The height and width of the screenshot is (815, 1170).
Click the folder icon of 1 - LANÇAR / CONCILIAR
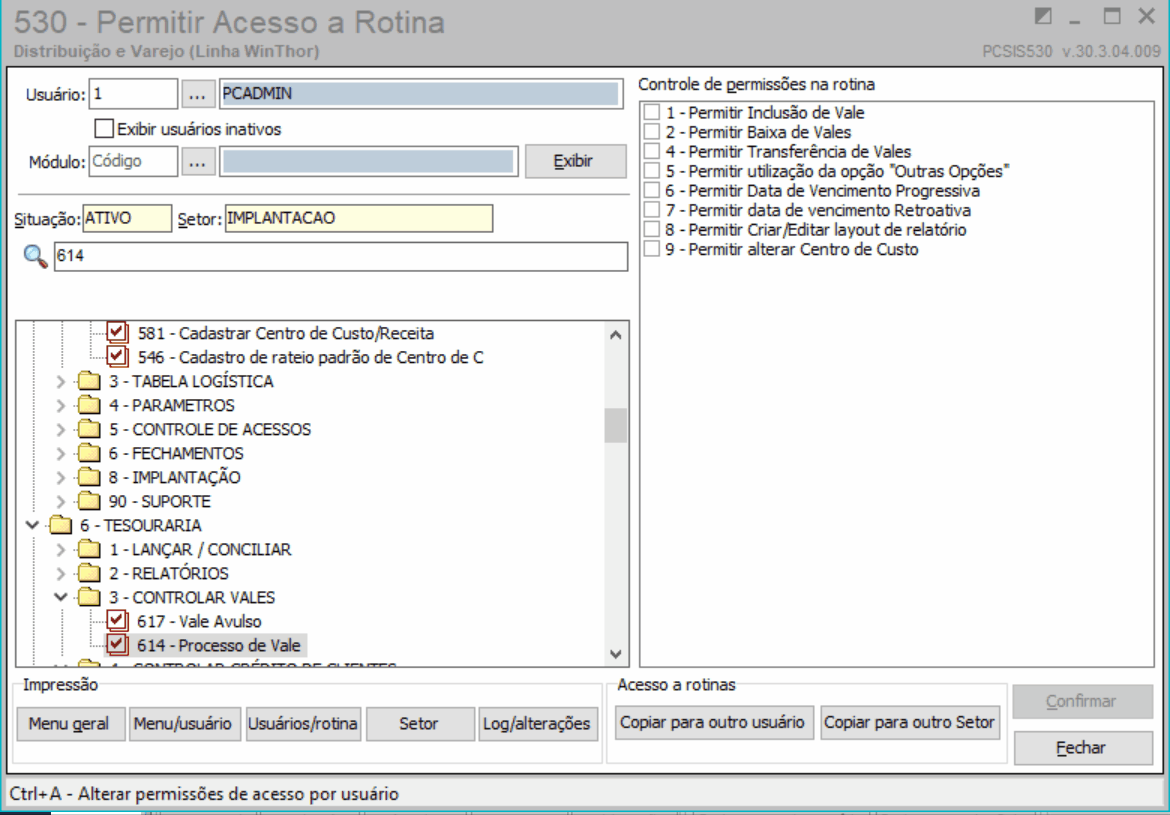point(90,550)
